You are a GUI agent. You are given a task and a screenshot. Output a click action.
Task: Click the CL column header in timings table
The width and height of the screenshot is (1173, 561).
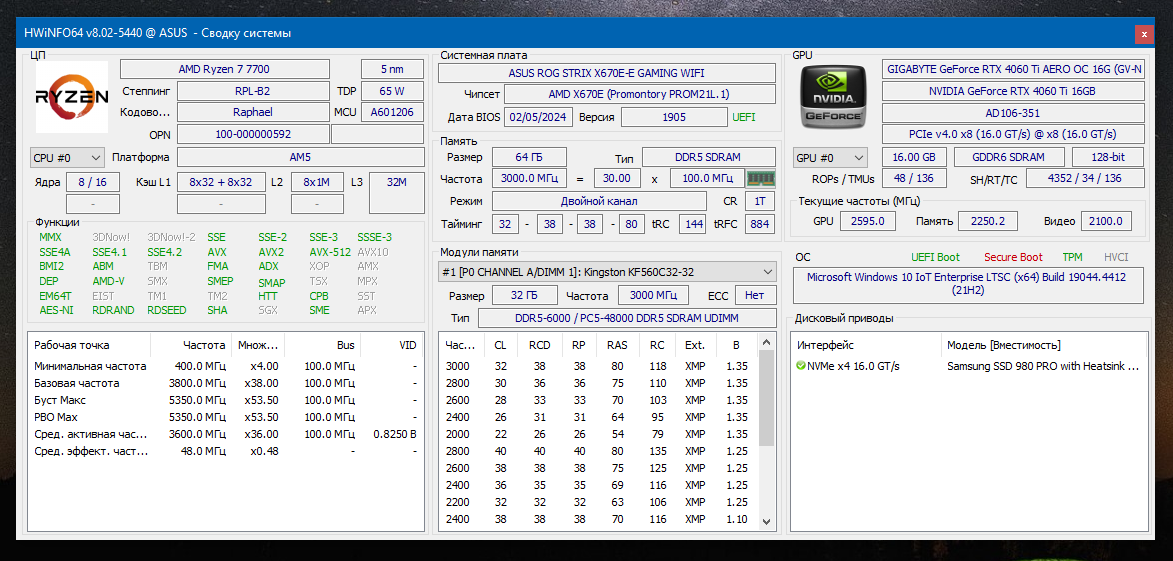pos(500,345)
